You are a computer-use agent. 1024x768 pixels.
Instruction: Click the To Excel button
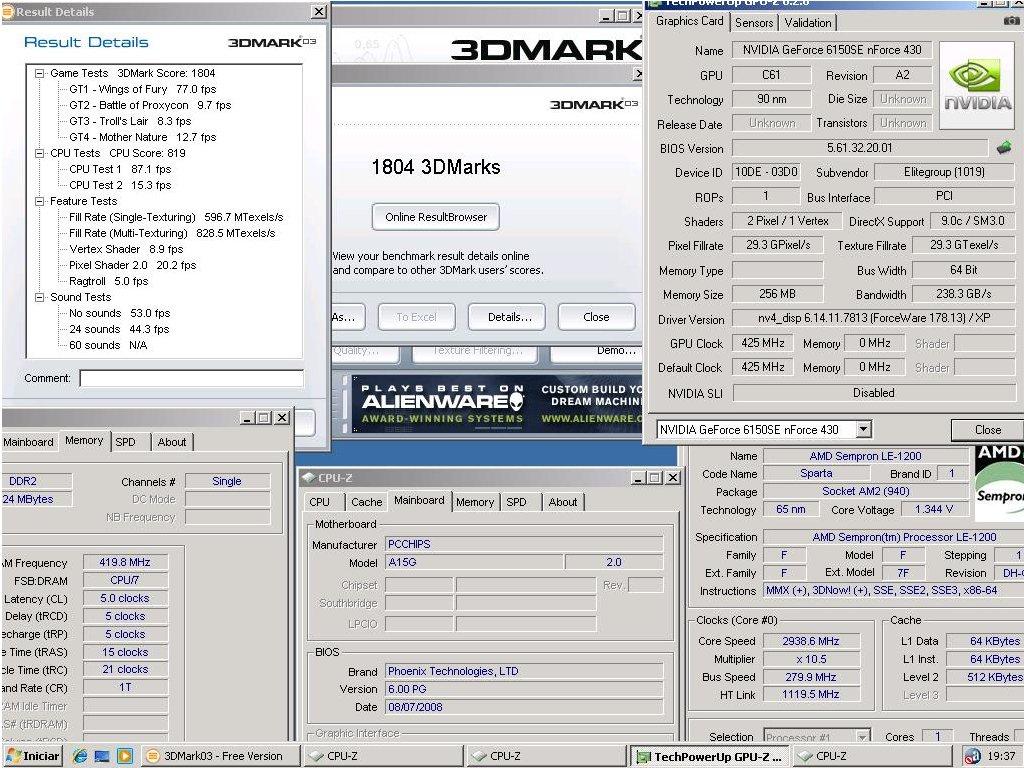coord(416,317)
